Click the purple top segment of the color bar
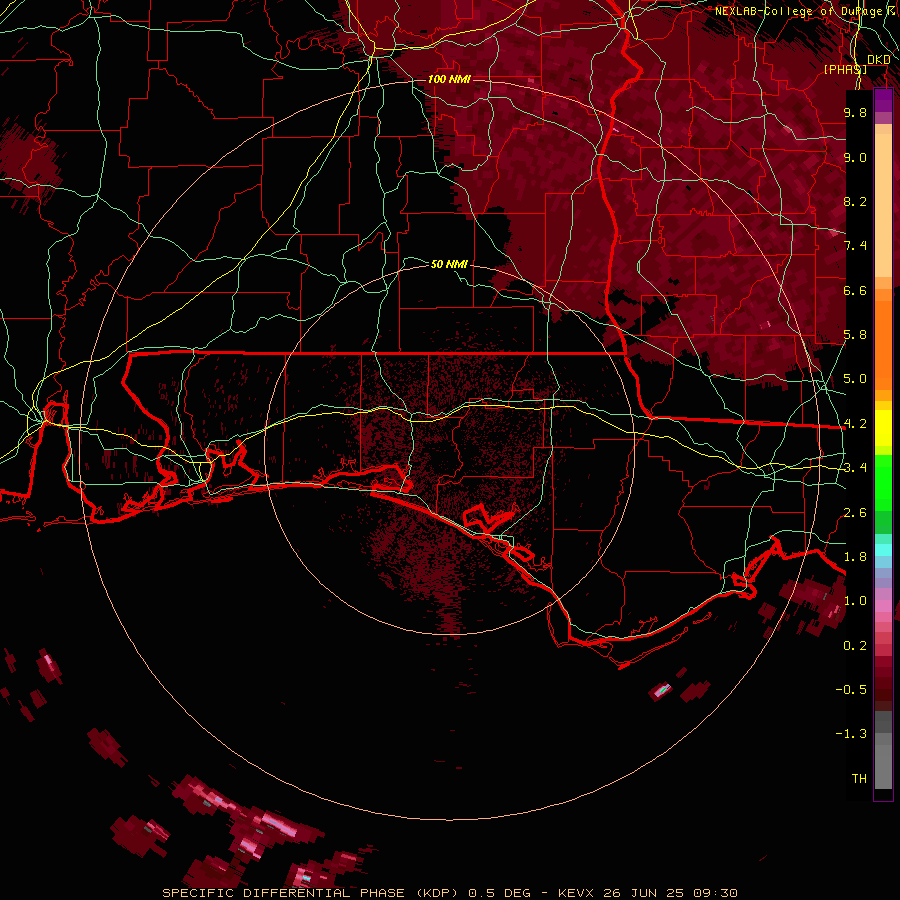Screen dimensions: 900x900 pos(883,100)
